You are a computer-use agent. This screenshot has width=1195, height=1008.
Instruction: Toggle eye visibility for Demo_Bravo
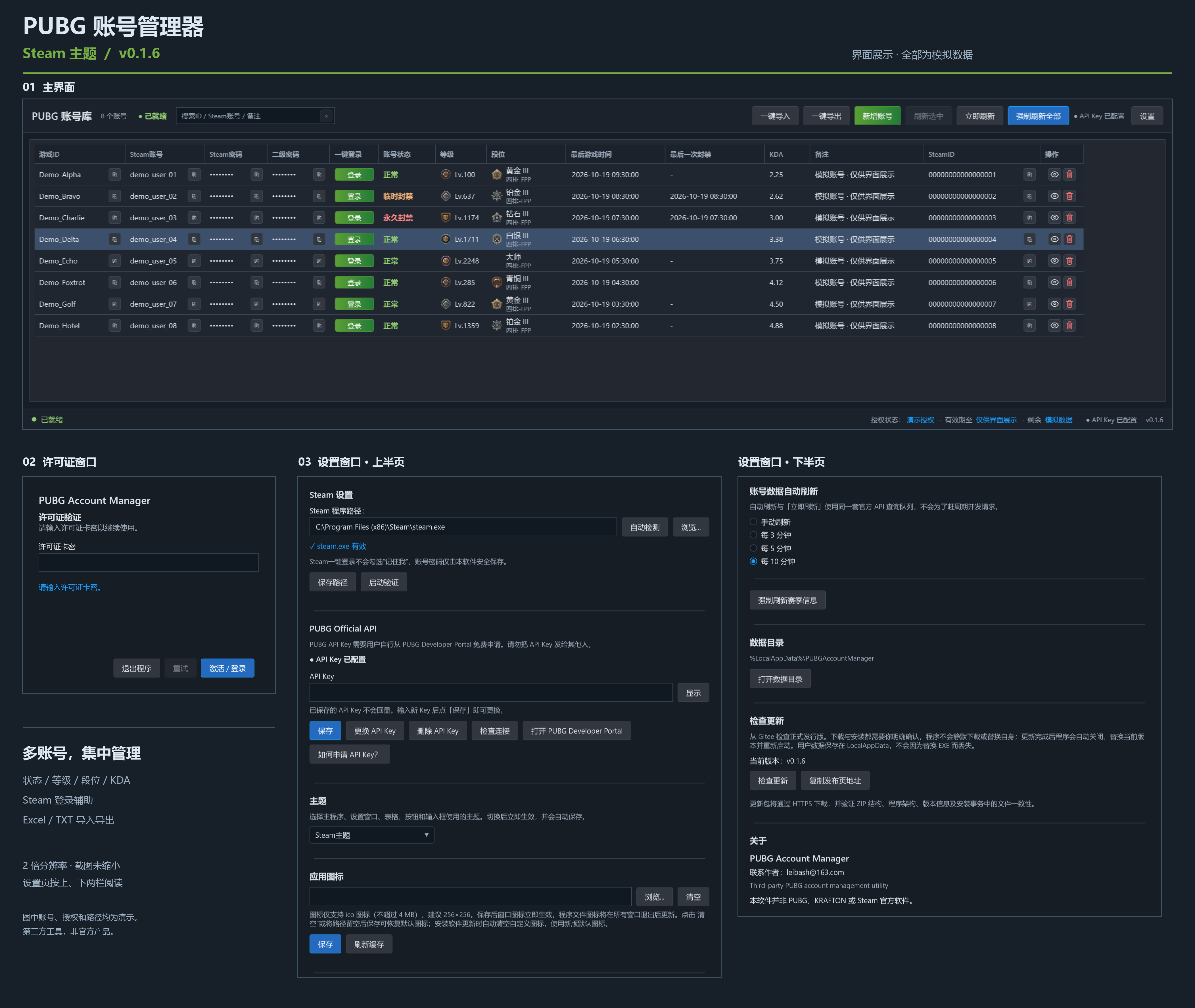[x=1054, y=196]
